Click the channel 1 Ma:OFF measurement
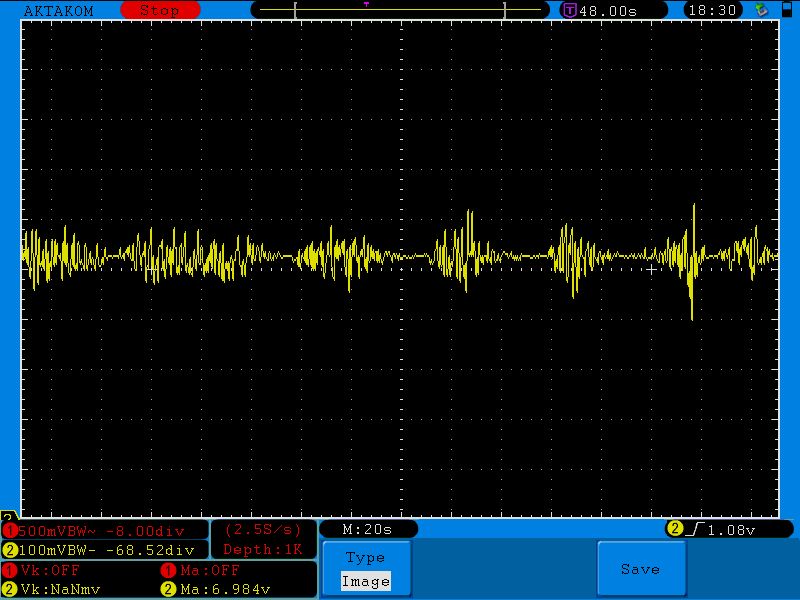This screenshot has width=800, height=600. 210,570
